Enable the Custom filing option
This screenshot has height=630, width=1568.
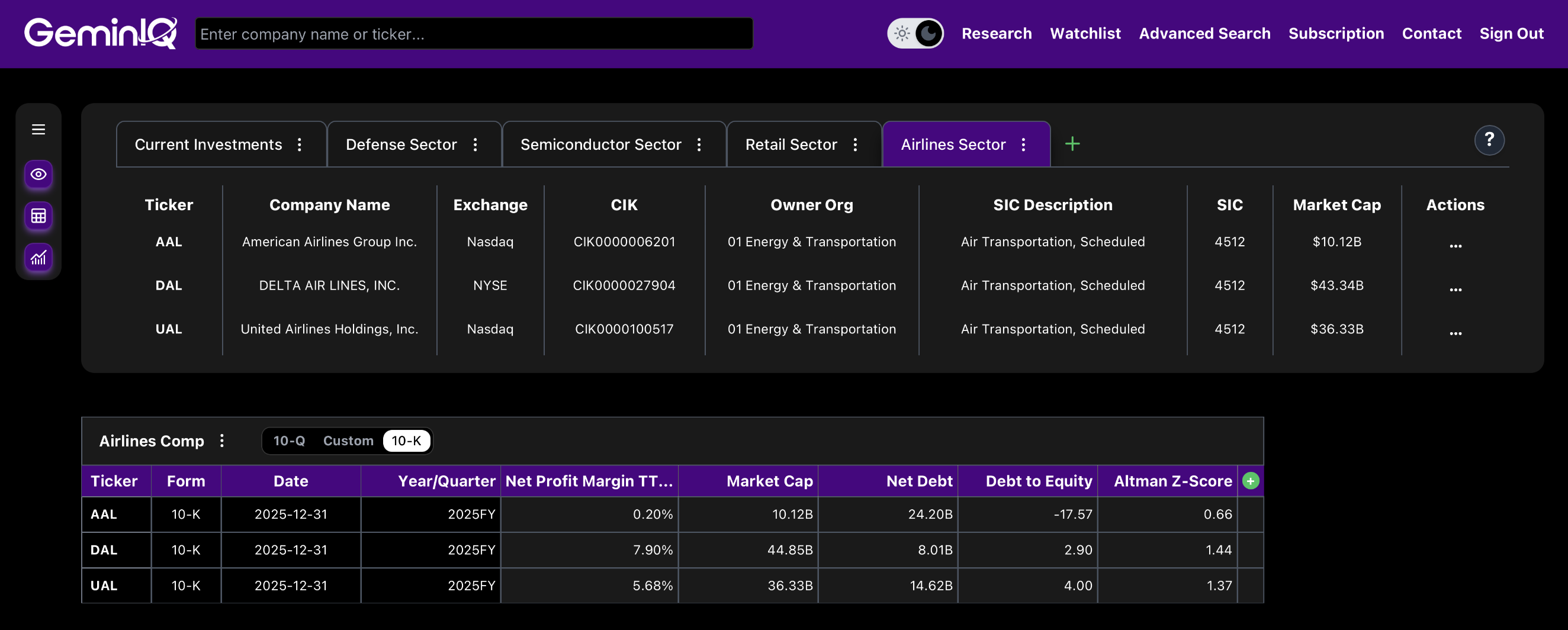tap(348, 441)
